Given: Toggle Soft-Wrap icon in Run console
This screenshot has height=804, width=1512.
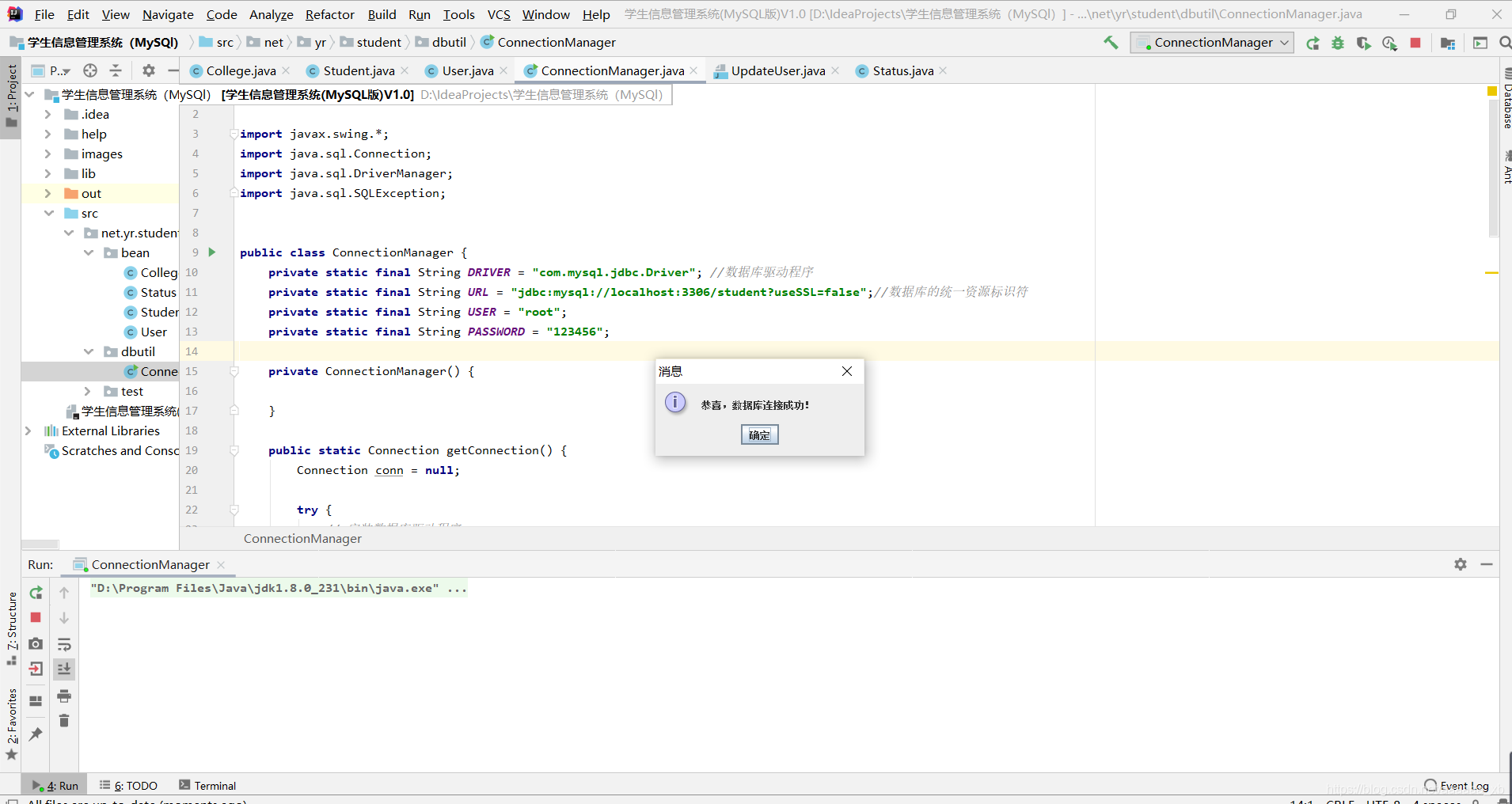Looking at the screenshot, I should (64, 644).
